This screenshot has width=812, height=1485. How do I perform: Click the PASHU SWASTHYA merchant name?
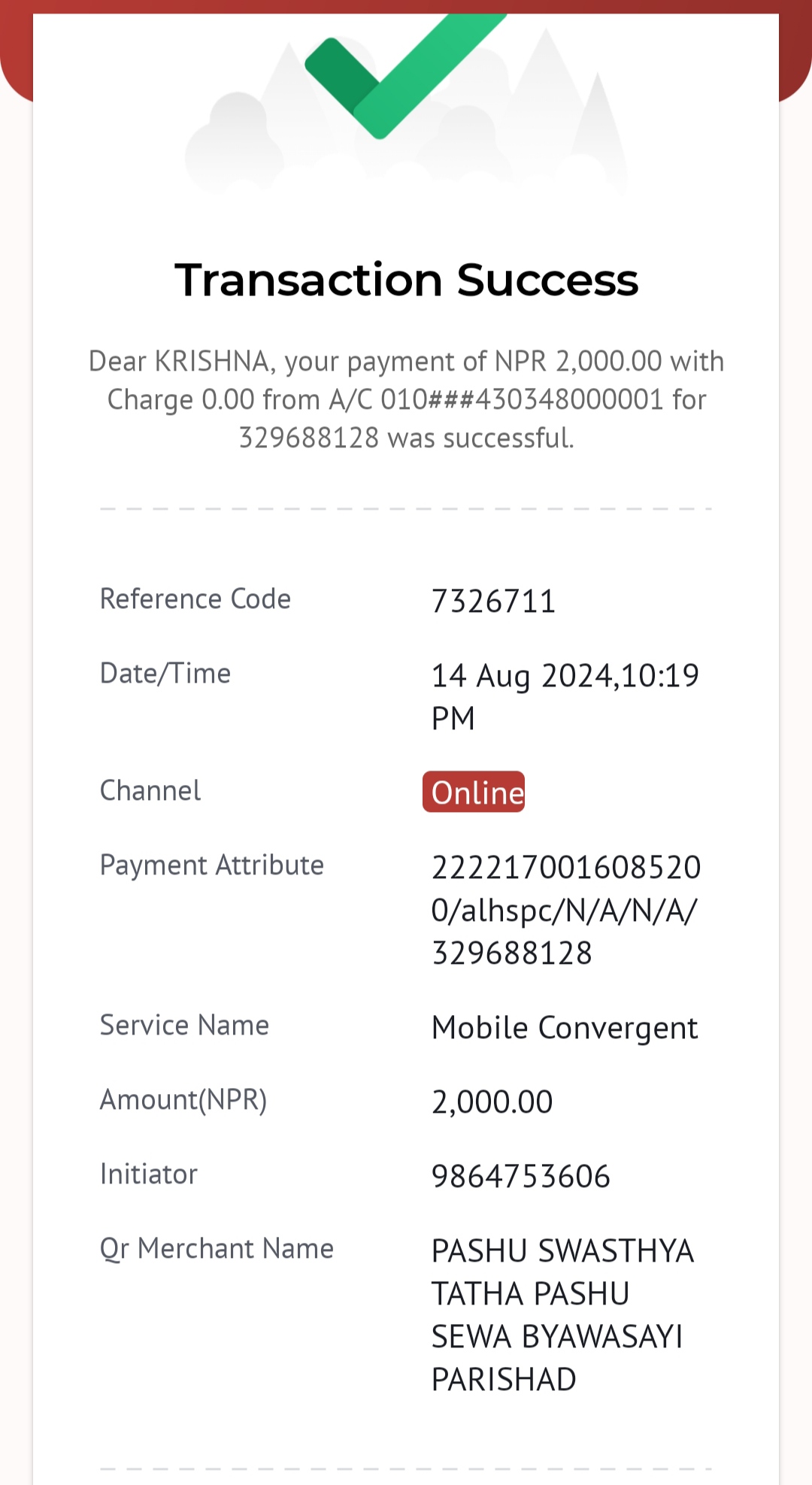[562, 1315]
